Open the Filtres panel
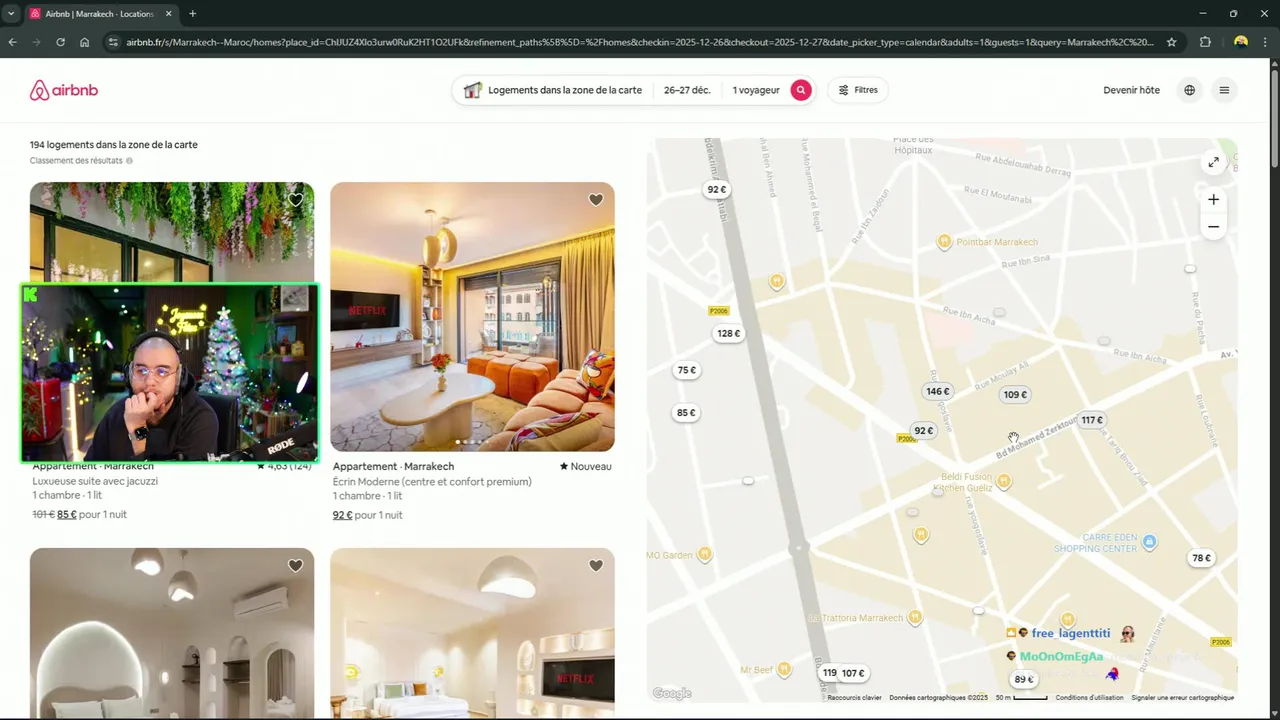1280x720 pixels. [858, 90]
